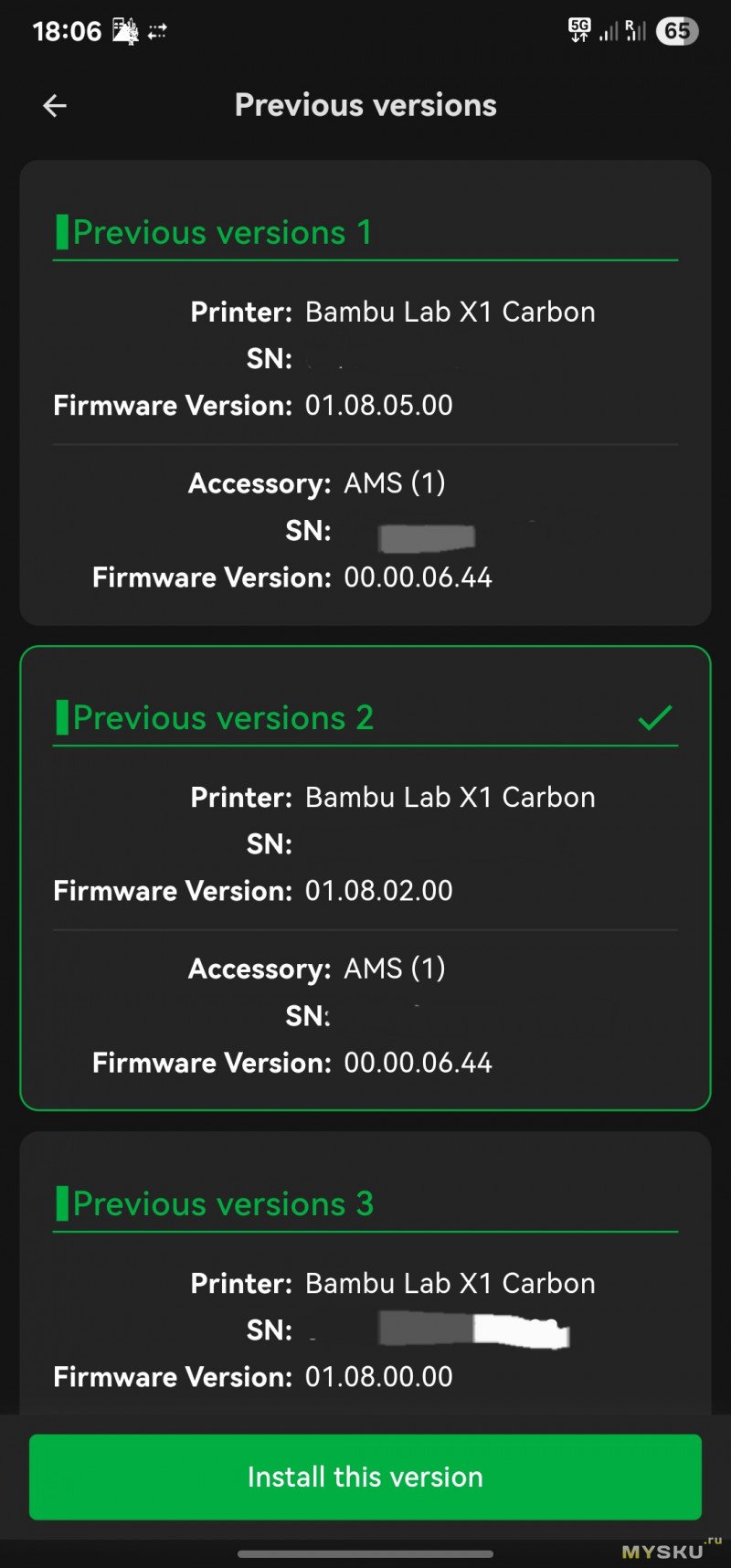Tap the back arrow icon

(55, 106)
